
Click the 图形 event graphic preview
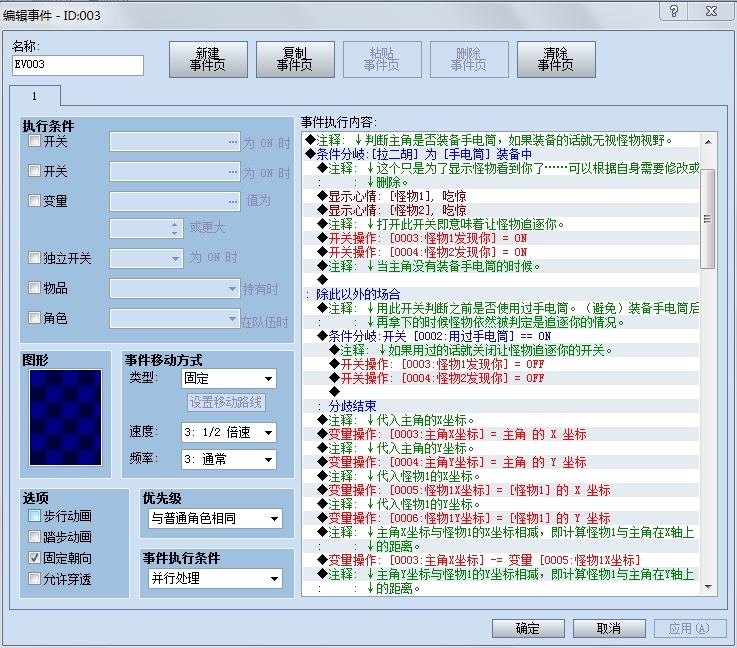pos(65,417)
